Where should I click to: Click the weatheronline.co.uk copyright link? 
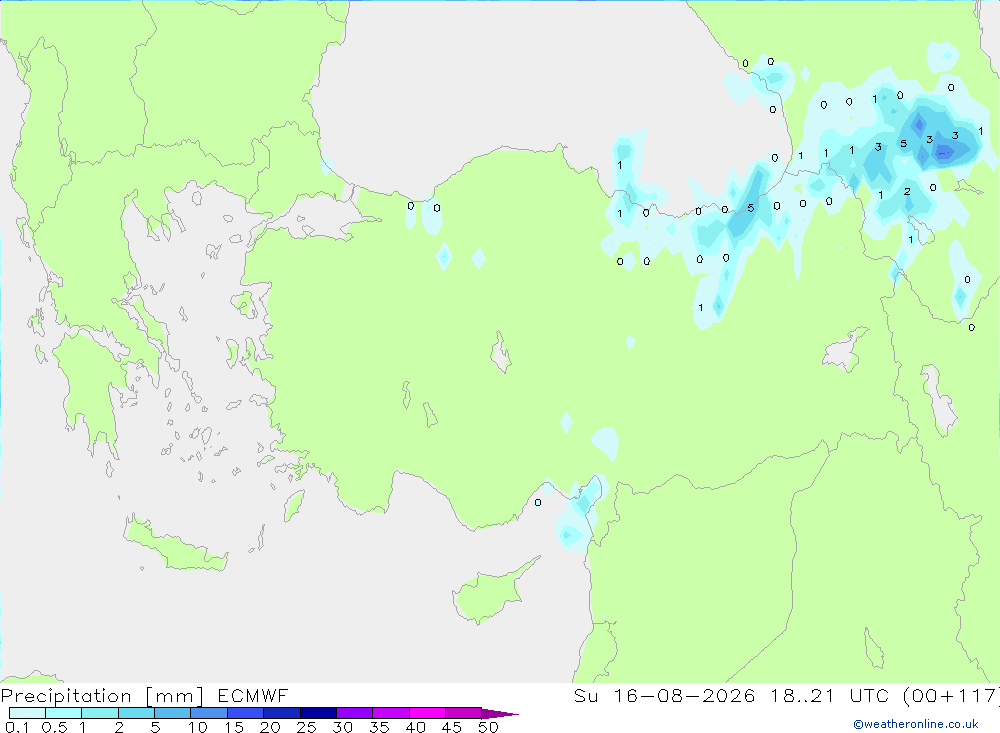pos(916,724)
